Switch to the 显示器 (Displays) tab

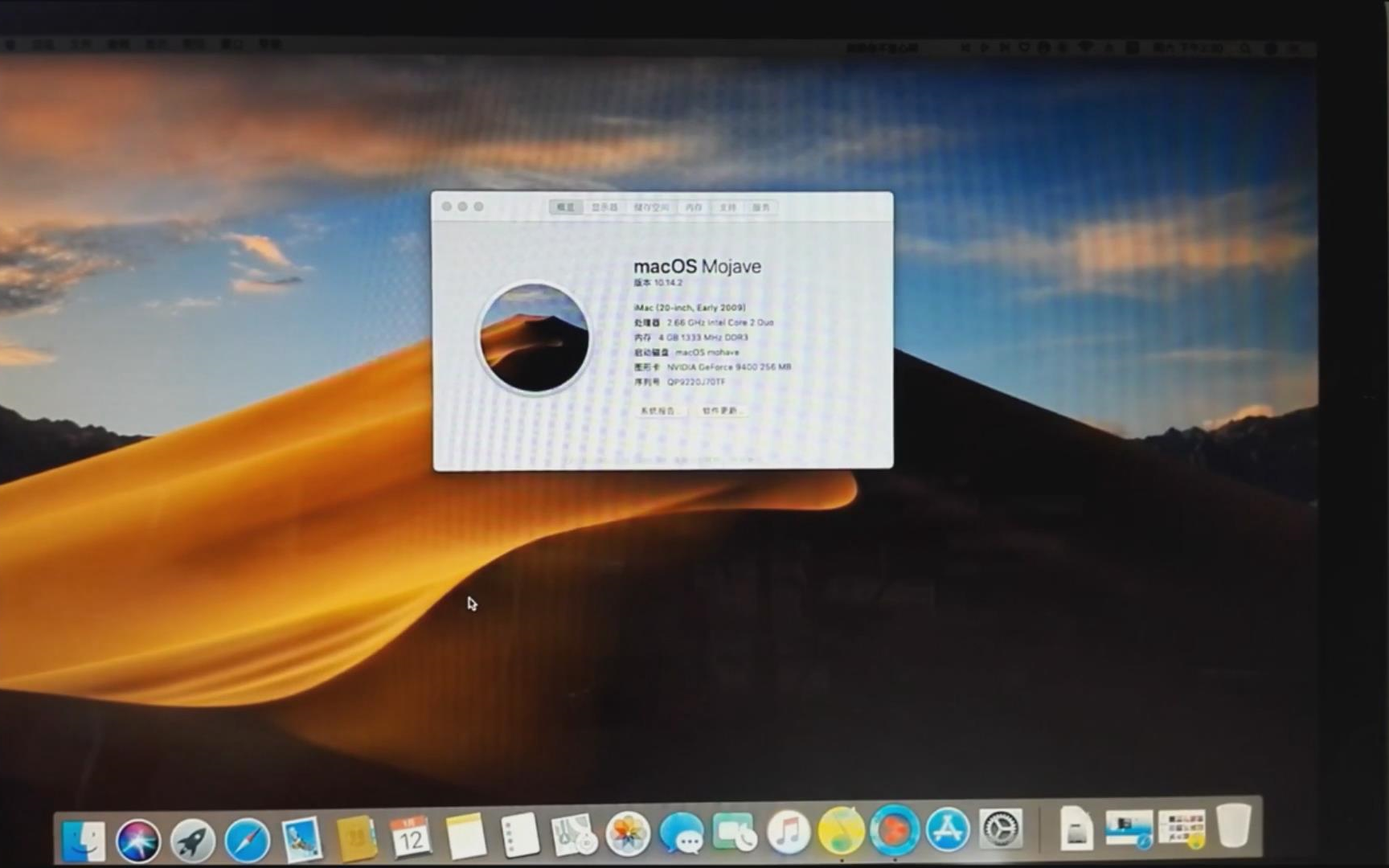[x=603, y=207]
